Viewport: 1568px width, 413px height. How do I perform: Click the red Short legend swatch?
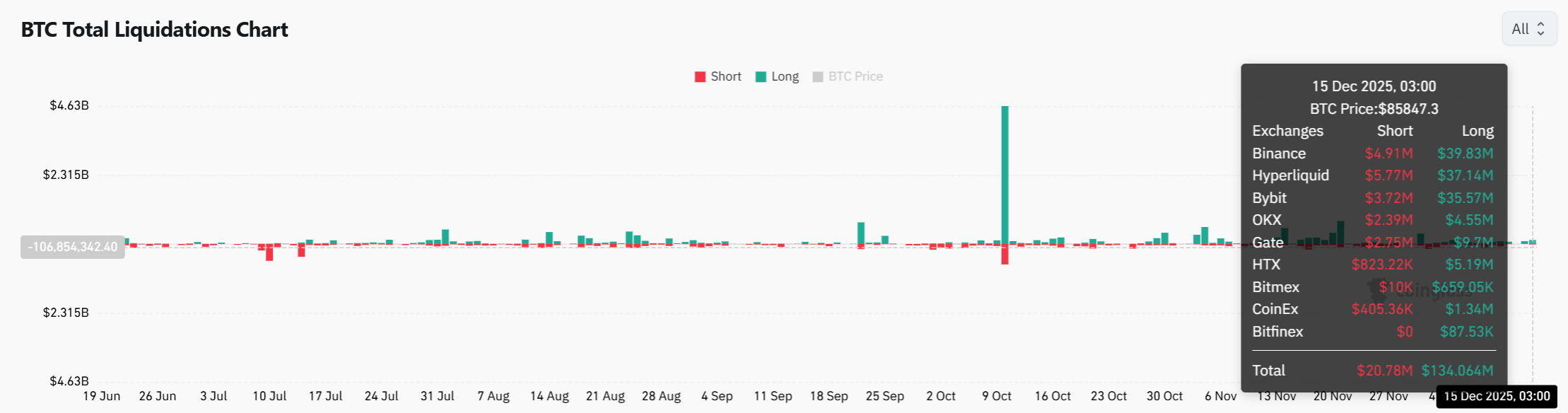tap(701, 77)
